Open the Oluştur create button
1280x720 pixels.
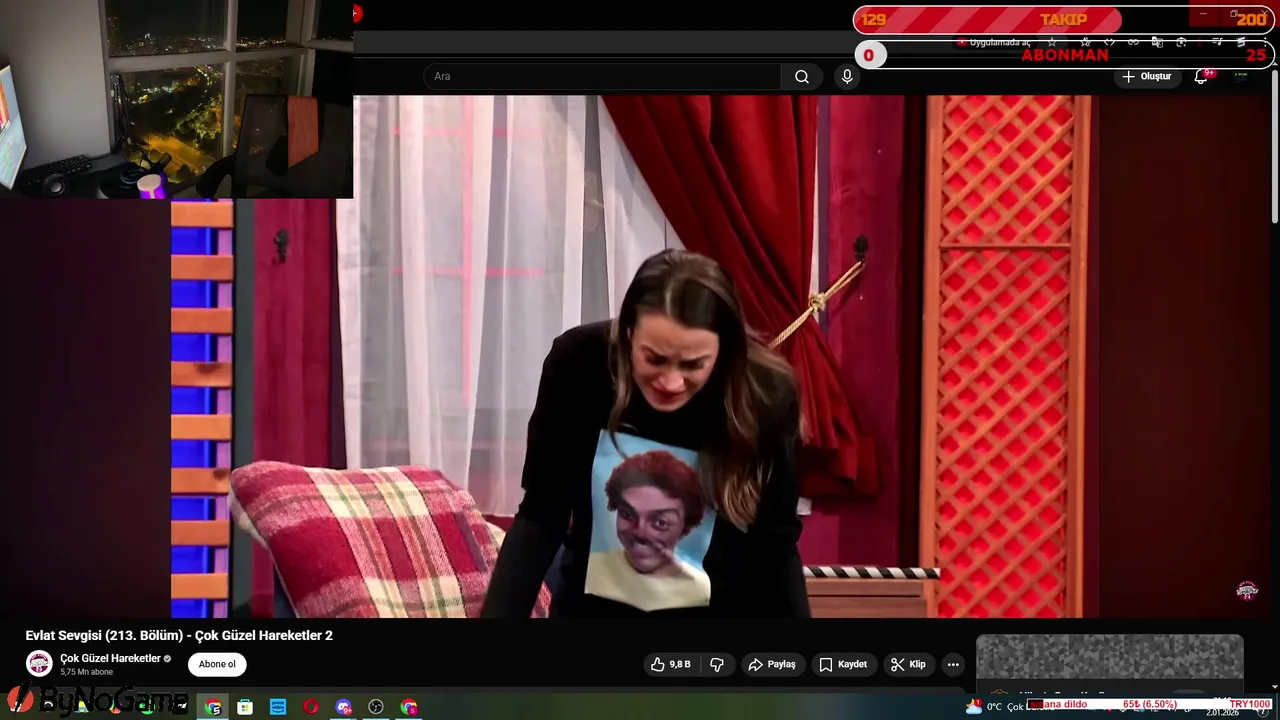coord(1146,77)
